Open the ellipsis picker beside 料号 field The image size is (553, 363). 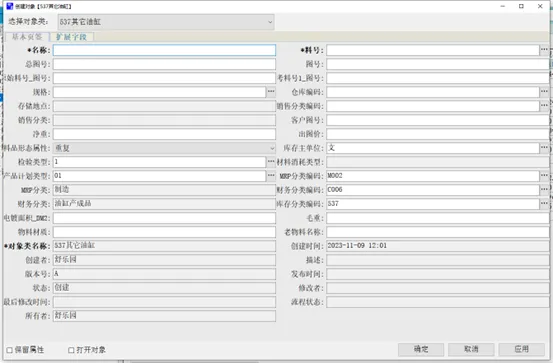tap(544, 50)
